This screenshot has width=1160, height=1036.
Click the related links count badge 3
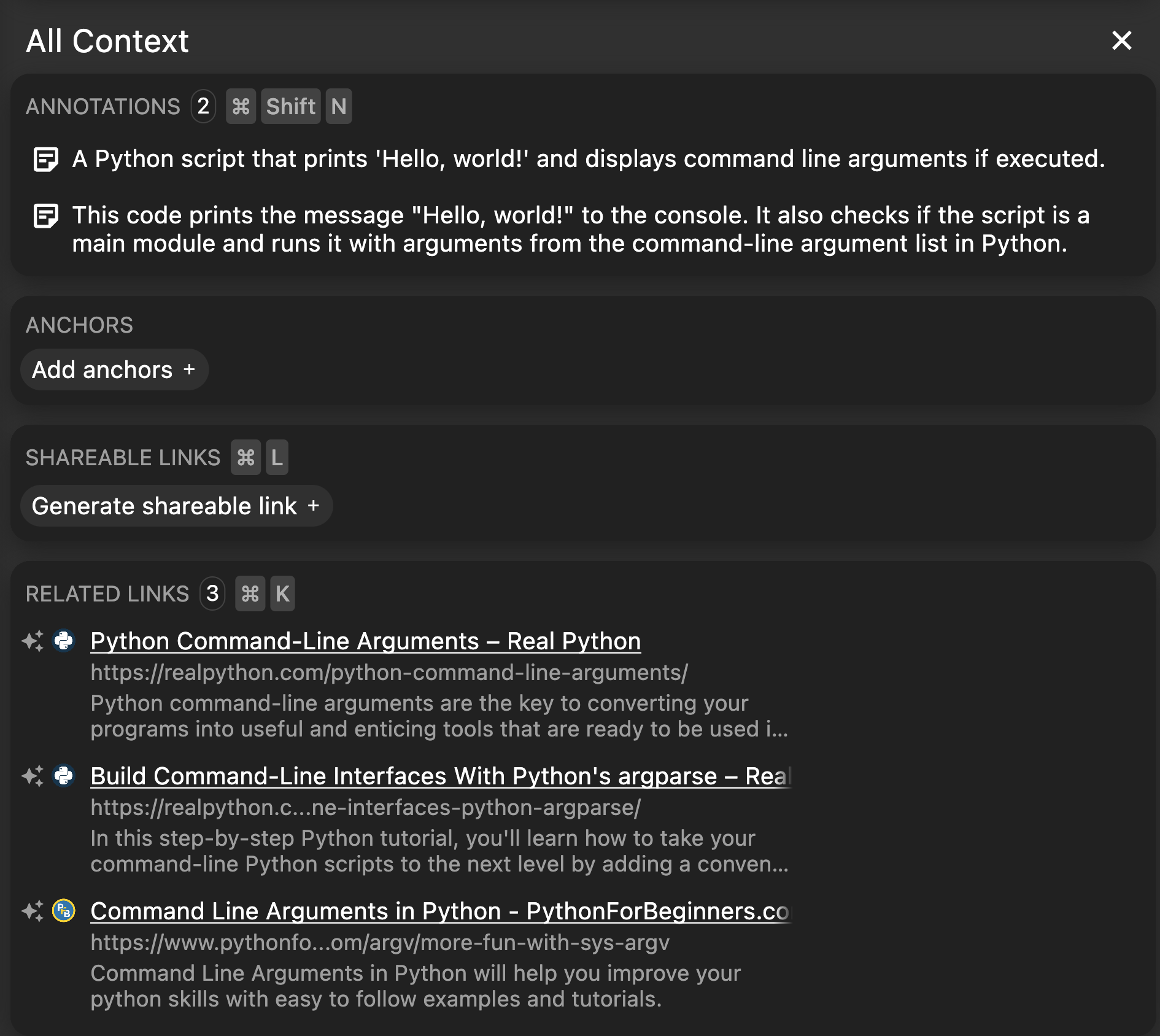(x=212, y=593)
